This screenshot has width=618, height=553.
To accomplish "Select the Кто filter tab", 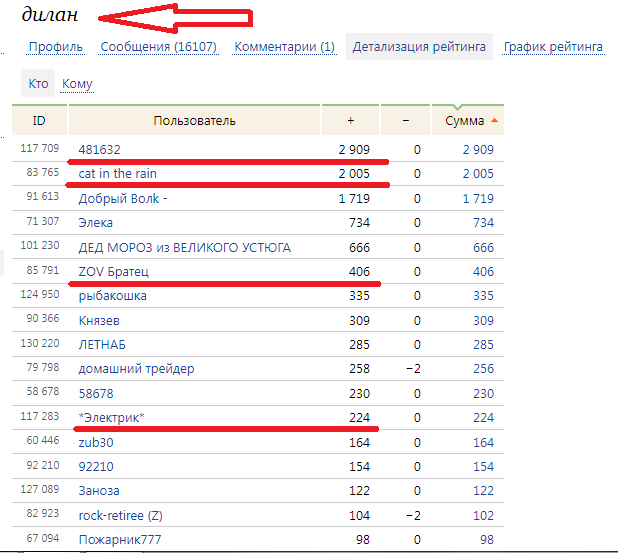I will click(38, 84).
